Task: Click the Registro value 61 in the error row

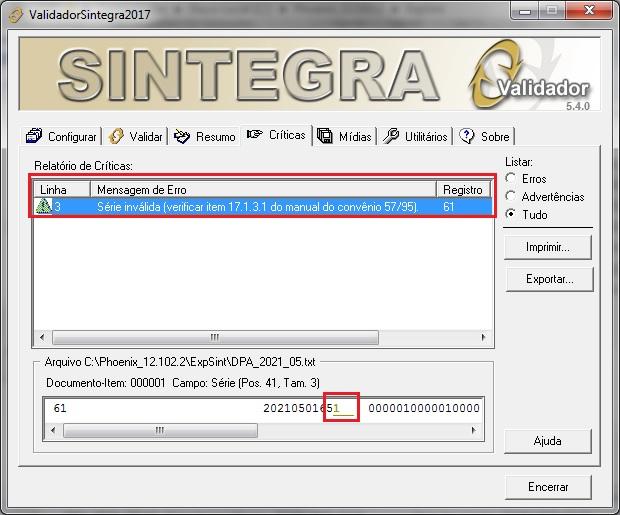Action: pyautogui.click(x=449, y=206)
